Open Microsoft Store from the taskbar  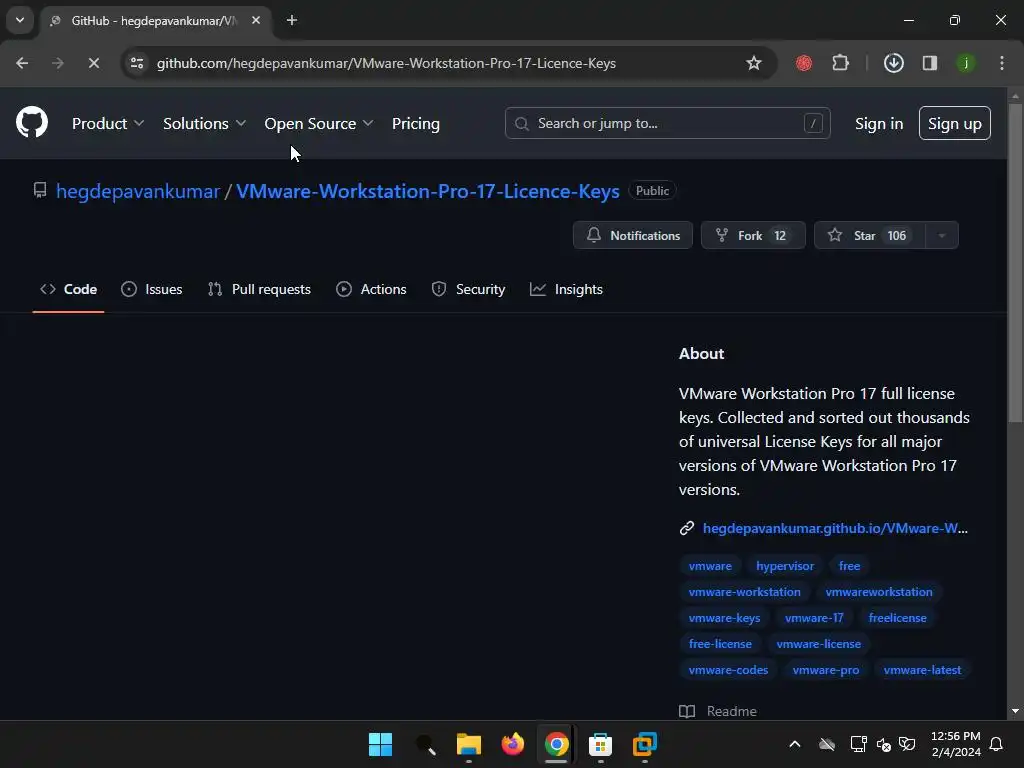point(600,744)
